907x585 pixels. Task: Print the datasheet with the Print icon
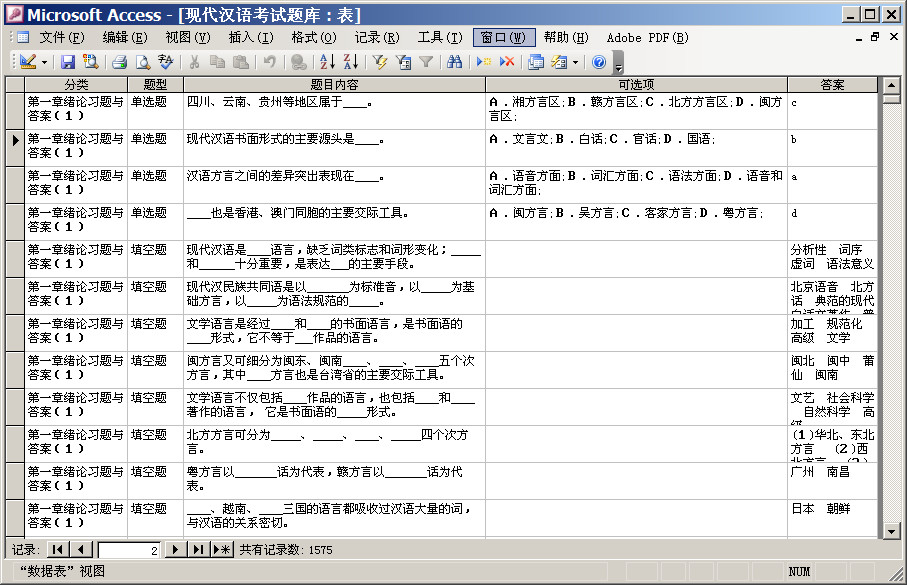coord(119,61)
